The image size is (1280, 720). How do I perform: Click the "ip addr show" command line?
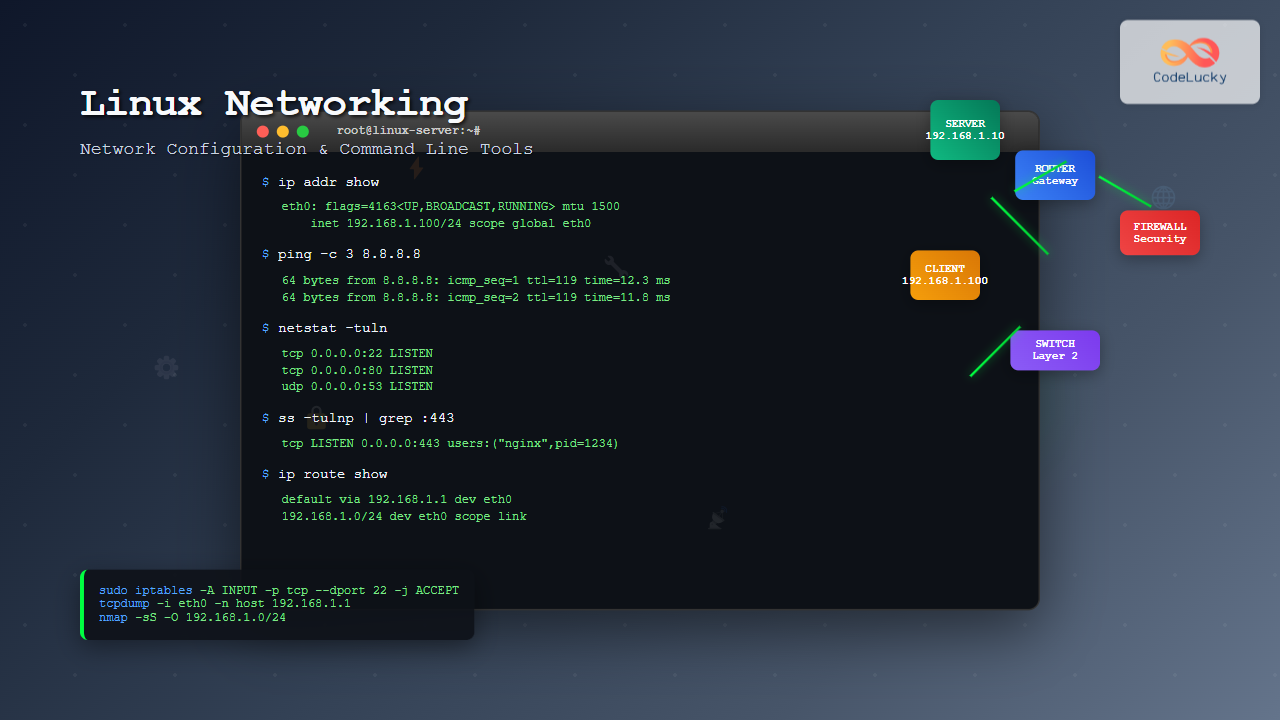pos(328,182)
